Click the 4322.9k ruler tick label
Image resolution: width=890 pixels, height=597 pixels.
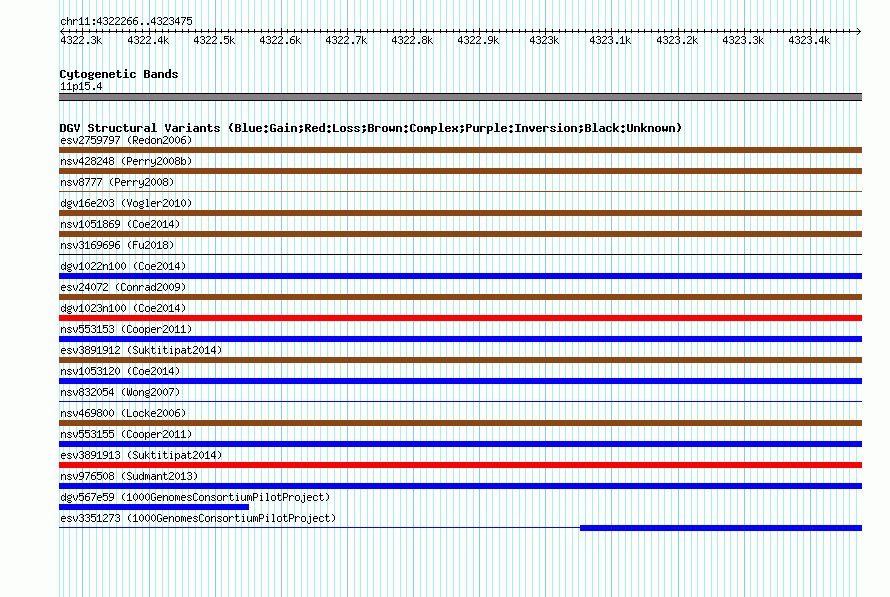[478, 40]
